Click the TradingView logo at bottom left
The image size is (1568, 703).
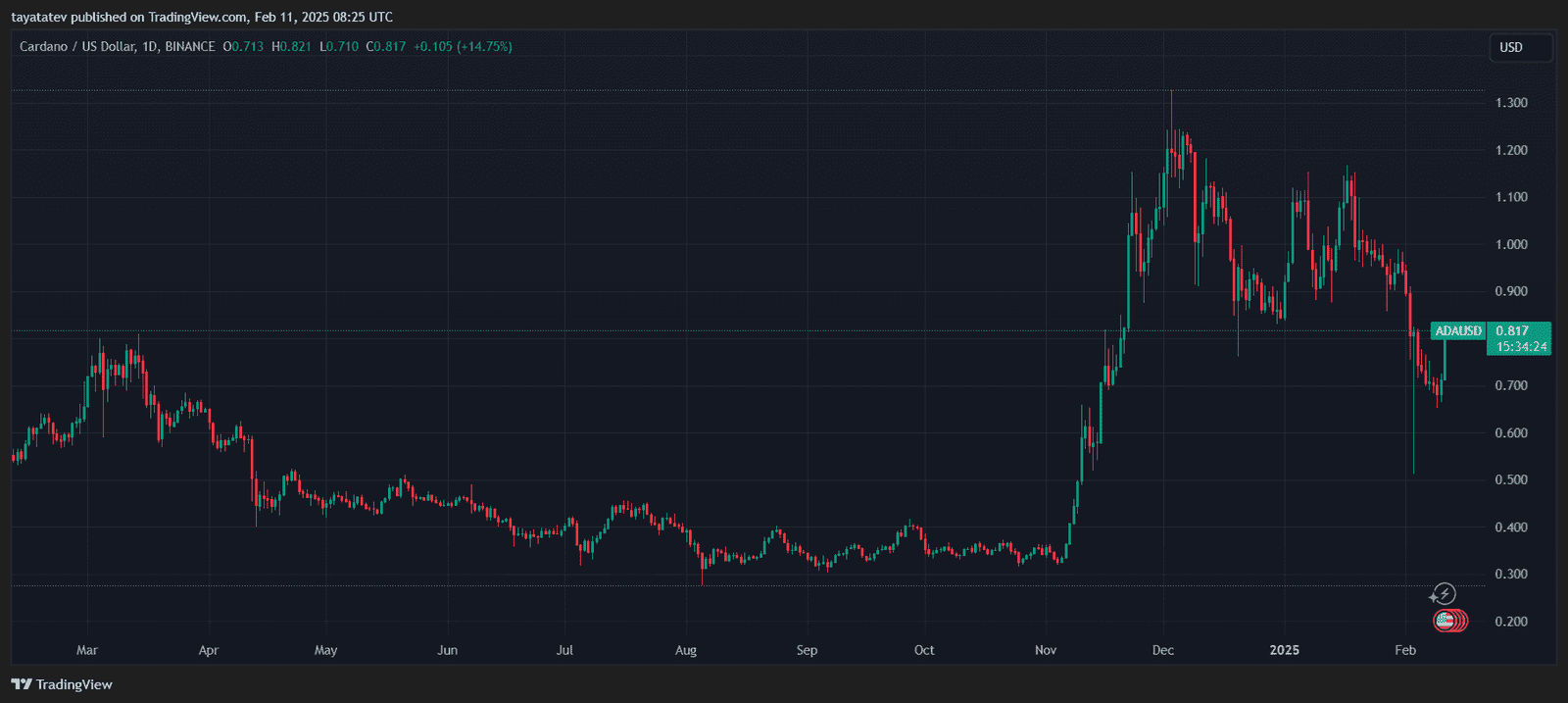pyautogui.click(x=62, y=684)
